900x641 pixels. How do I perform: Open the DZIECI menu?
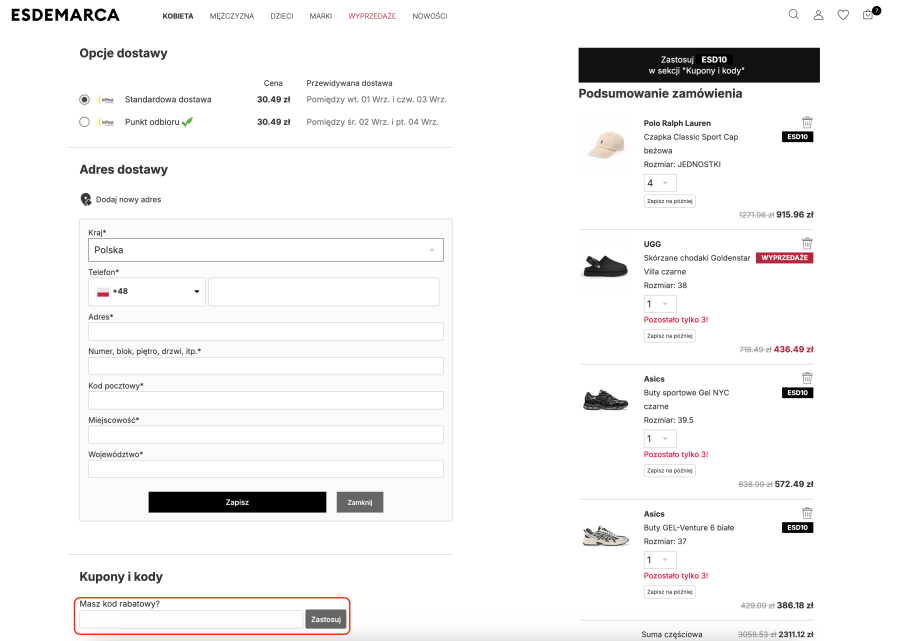(282, 16)
